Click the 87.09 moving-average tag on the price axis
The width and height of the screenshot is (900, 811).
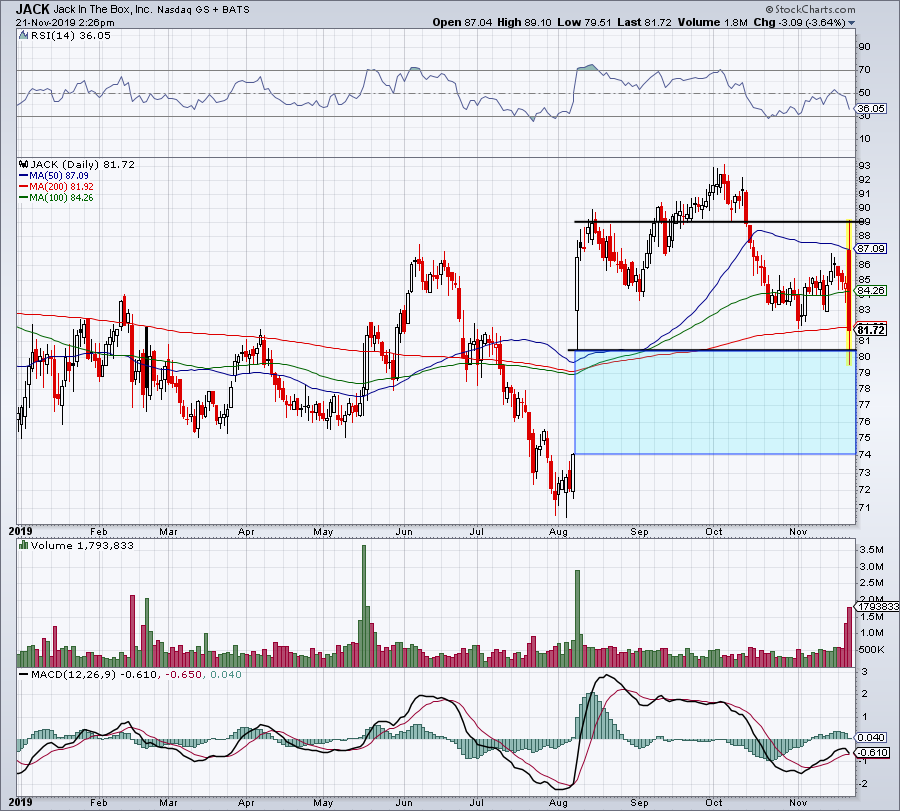tap(871, 249)
